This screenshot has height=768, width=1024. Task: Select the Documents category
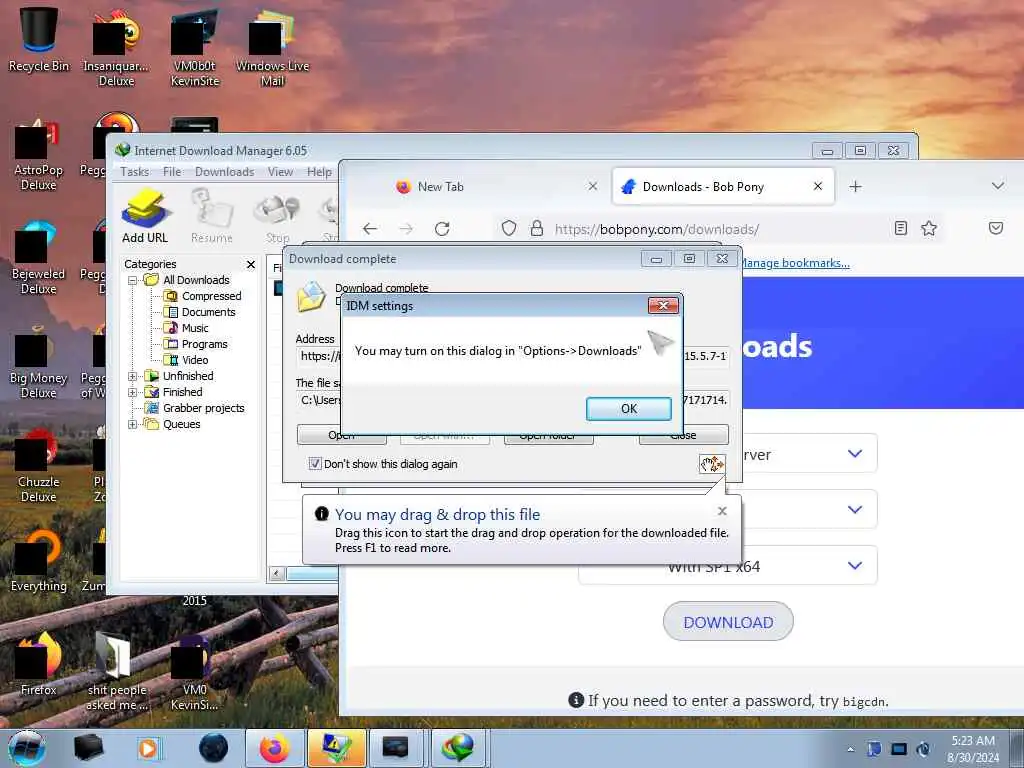click(x=208, y=312)
